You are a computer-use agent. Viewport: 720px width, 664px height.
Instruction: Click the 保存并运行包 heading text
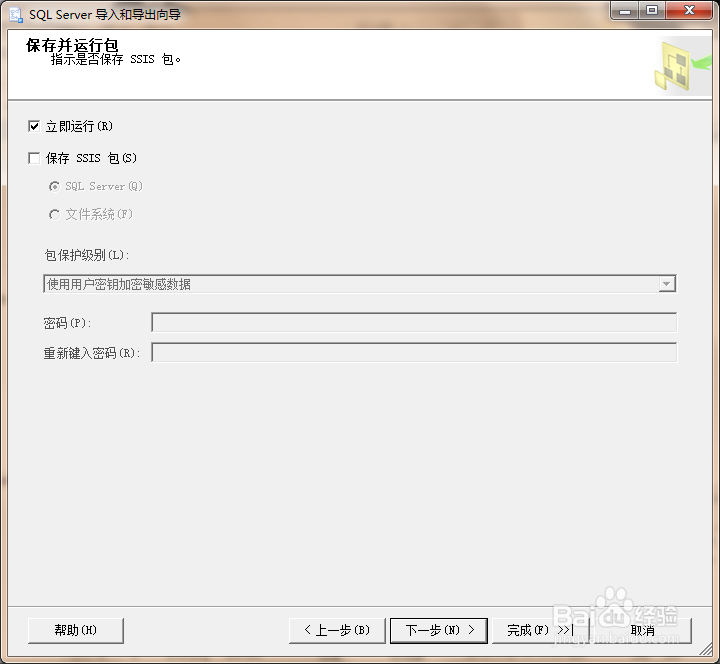[72, 45]
